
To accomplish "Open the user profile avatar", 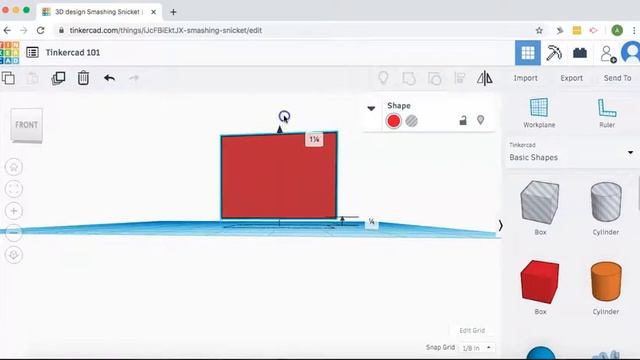I will 631,53.
